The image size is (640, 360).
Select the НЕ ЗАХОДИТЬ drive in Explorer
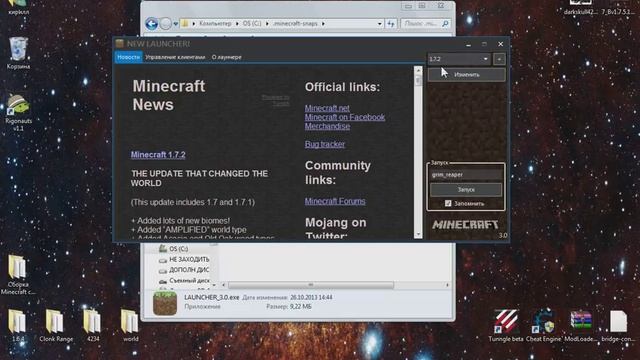(x=184, y=259)
